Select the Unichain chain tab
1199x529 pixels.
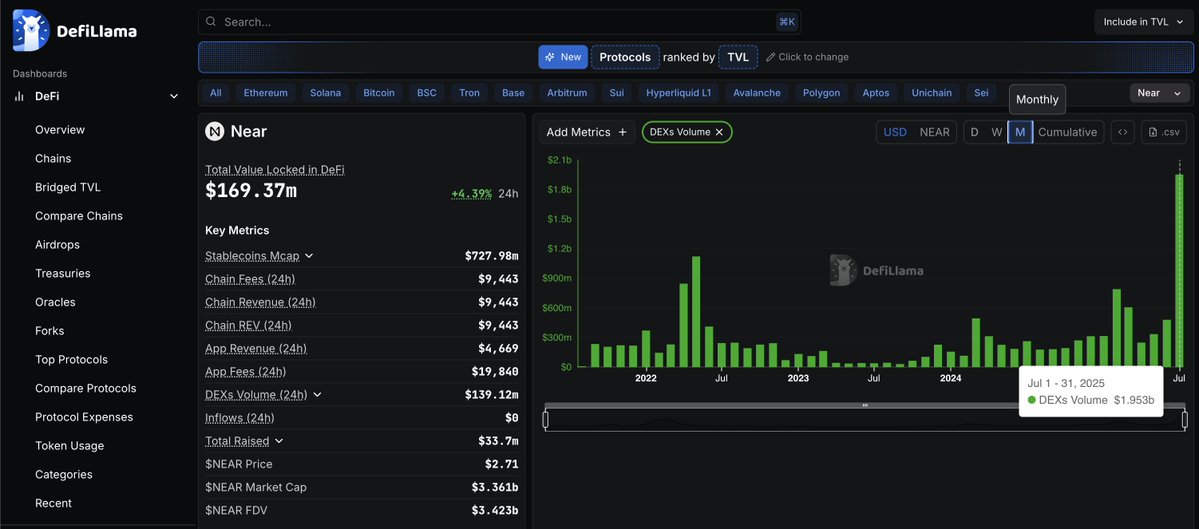point(931,93)
